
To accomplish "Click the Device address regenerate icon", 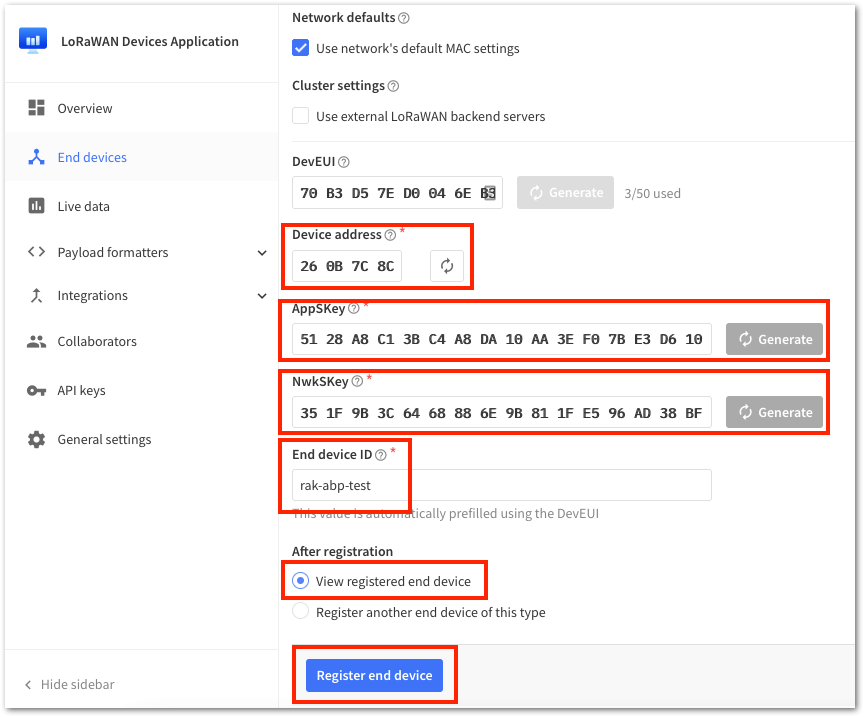I will (x=446, y=266).
